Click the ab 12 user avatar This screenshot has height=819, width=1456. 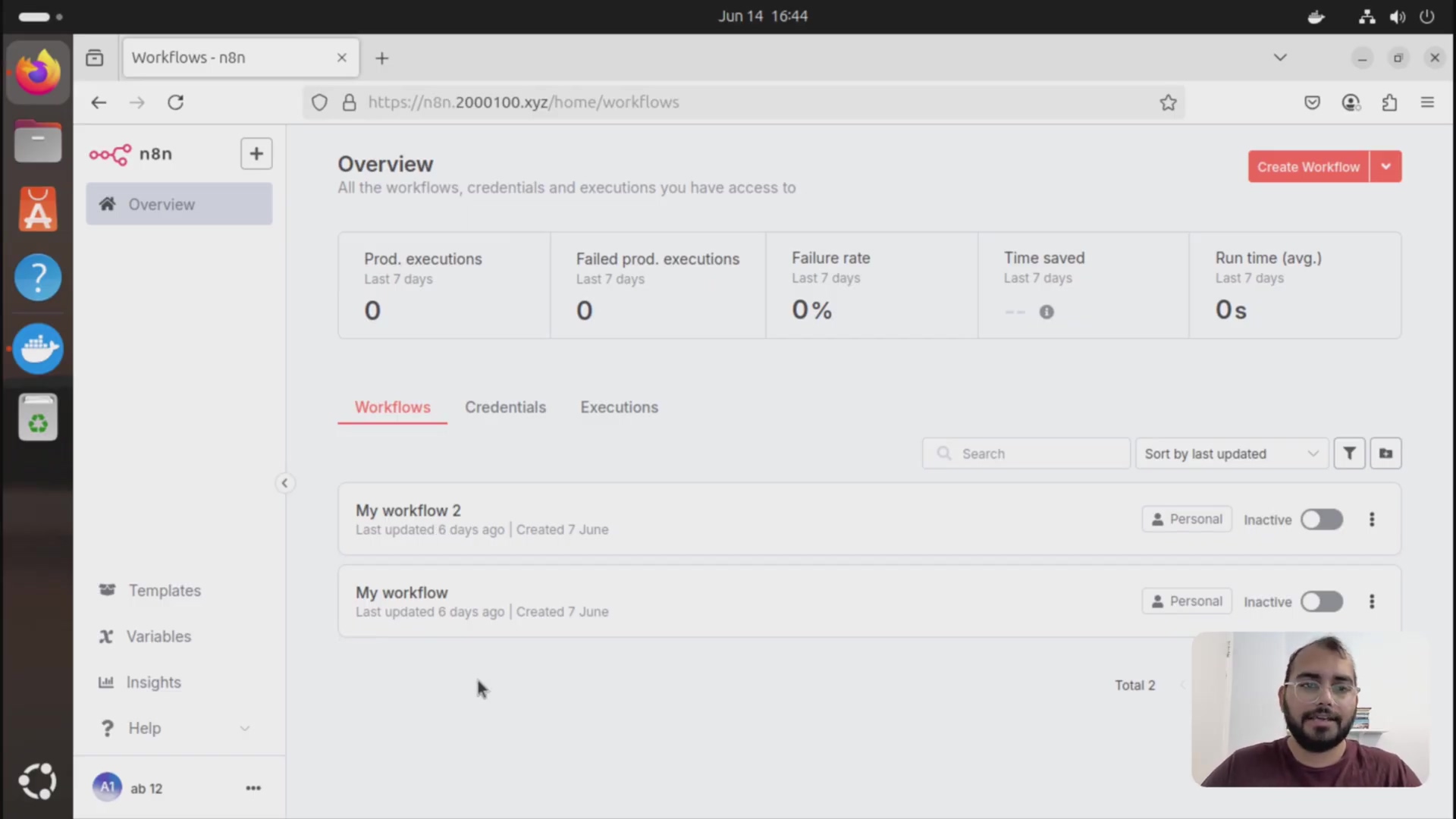[x=107, y=787]
